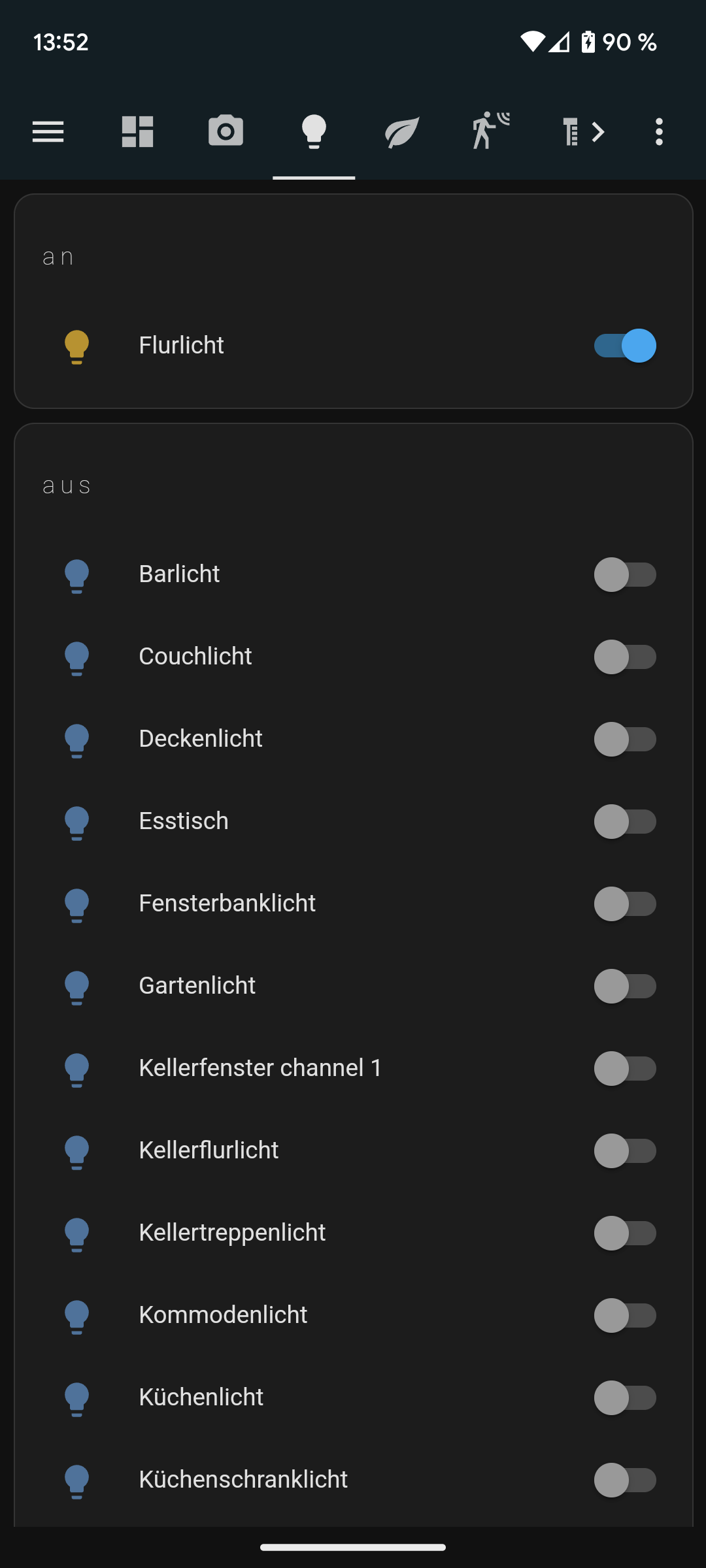Click the Barlicht bulb icon
This screenshot has width=706, height=1568.
(76, 575)
